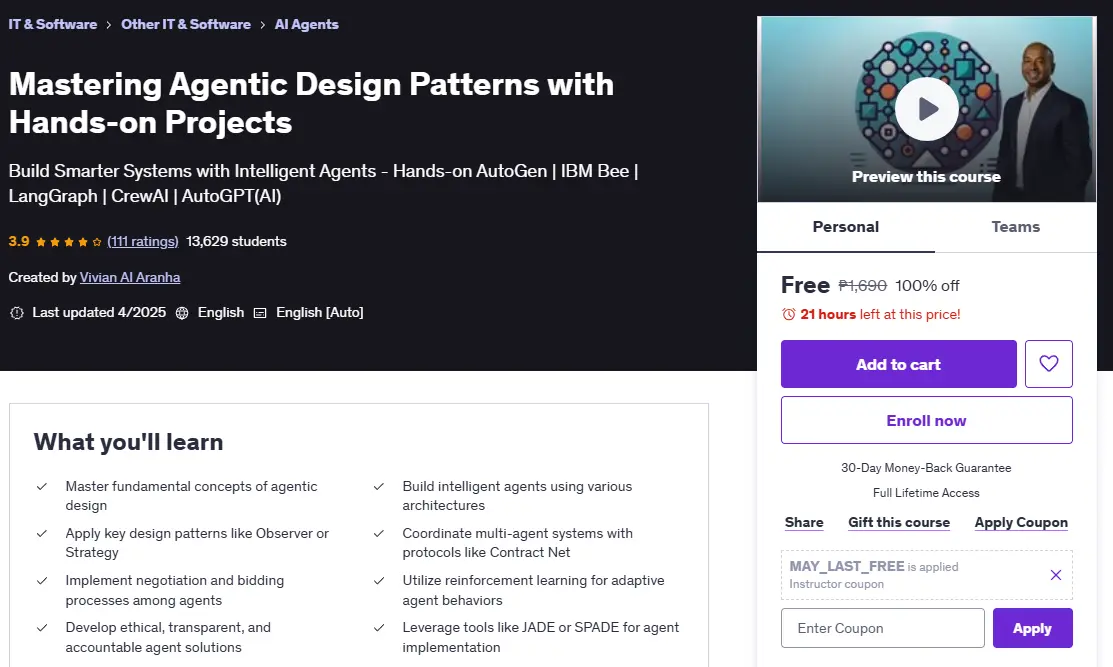The width and height of the screenshot is (1113, 667).
Task: Click the Add to cart button
Action: click(x=899, y=364)
